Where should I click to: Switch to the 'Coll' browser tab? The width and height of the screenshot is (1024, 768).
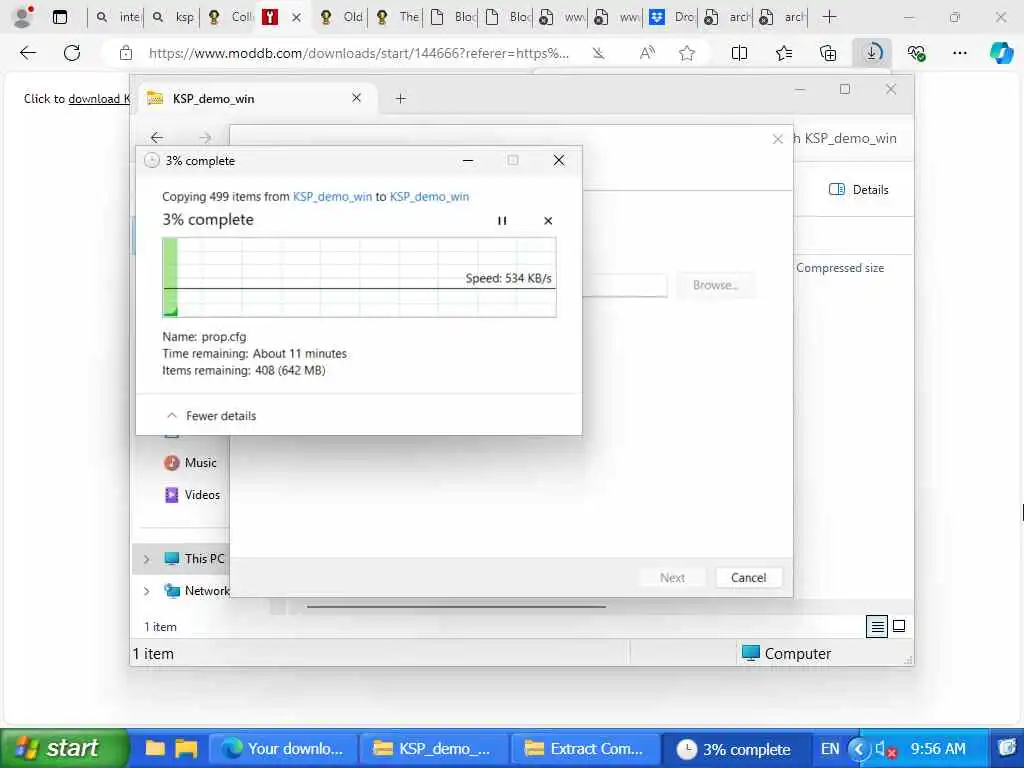[230, 17]
